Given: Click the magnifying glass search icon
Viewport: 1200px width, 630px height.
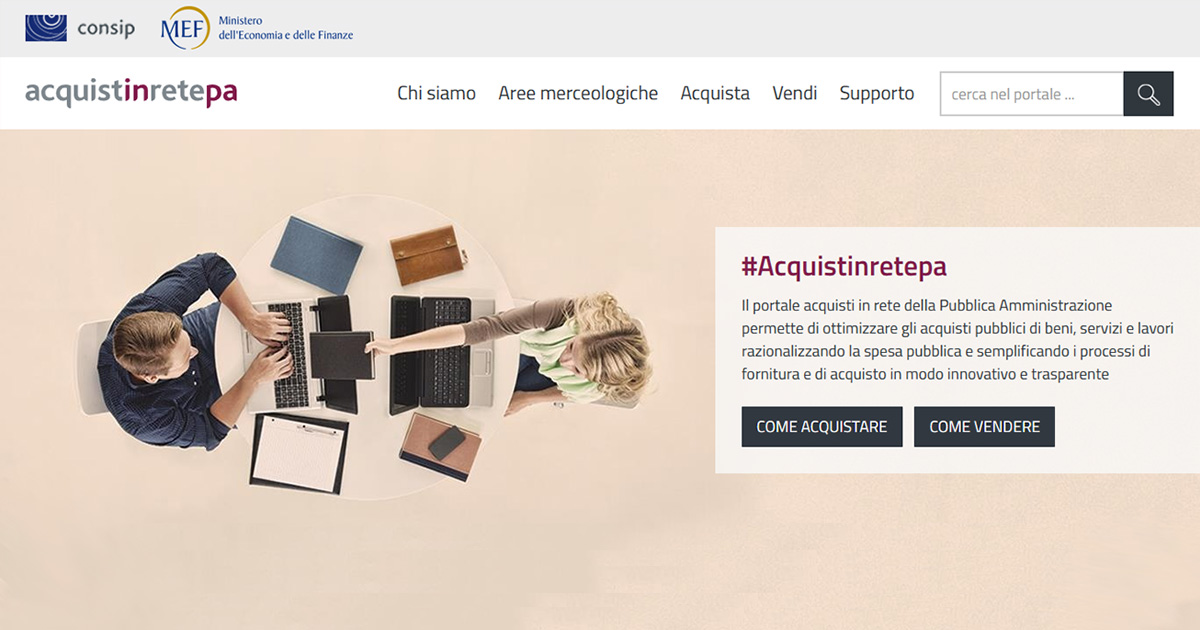Looking at the screenshot, I should (1148, 94).
